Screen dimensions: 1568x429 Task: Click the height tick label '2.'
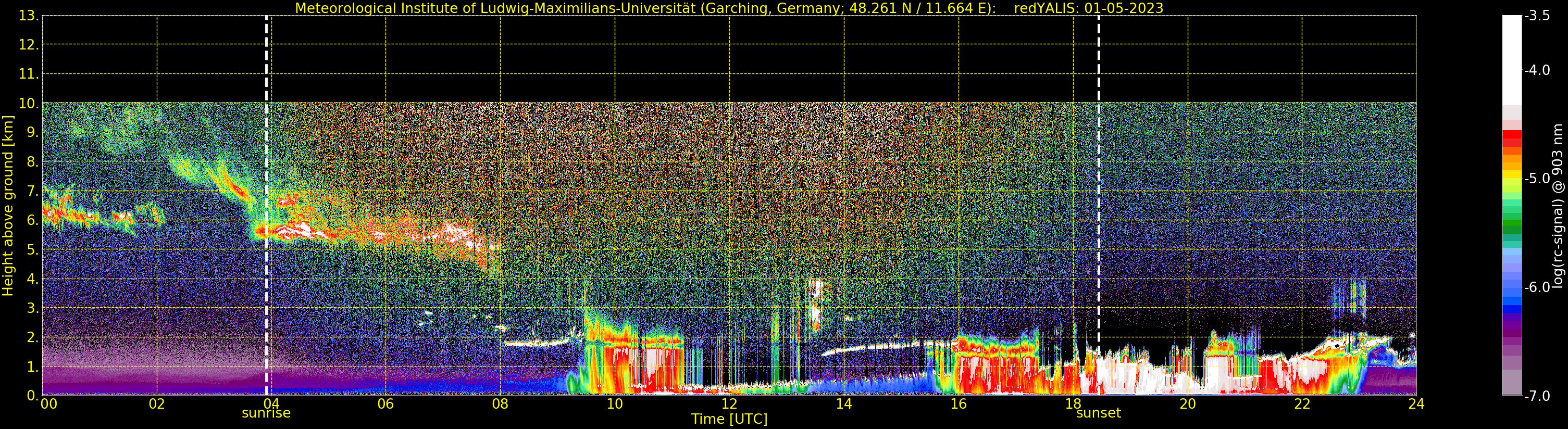pos(33,337)
